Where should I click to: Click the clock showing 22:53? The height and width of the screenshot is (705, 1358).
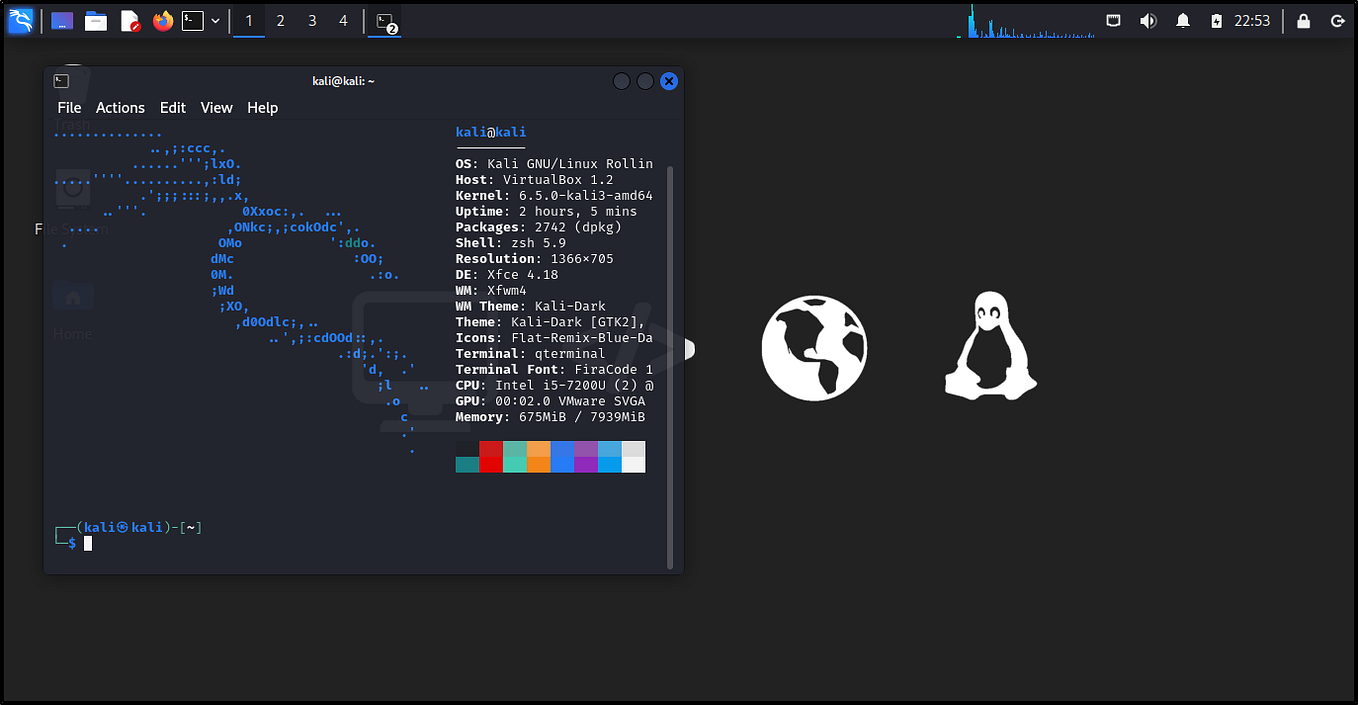[1251, 20]
